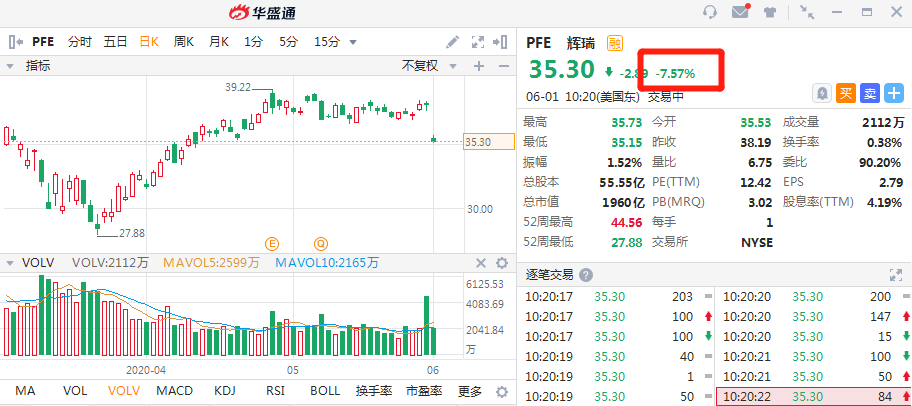Set price alert bell icon
The image size is (912, 406).
(x=820, y=93)
